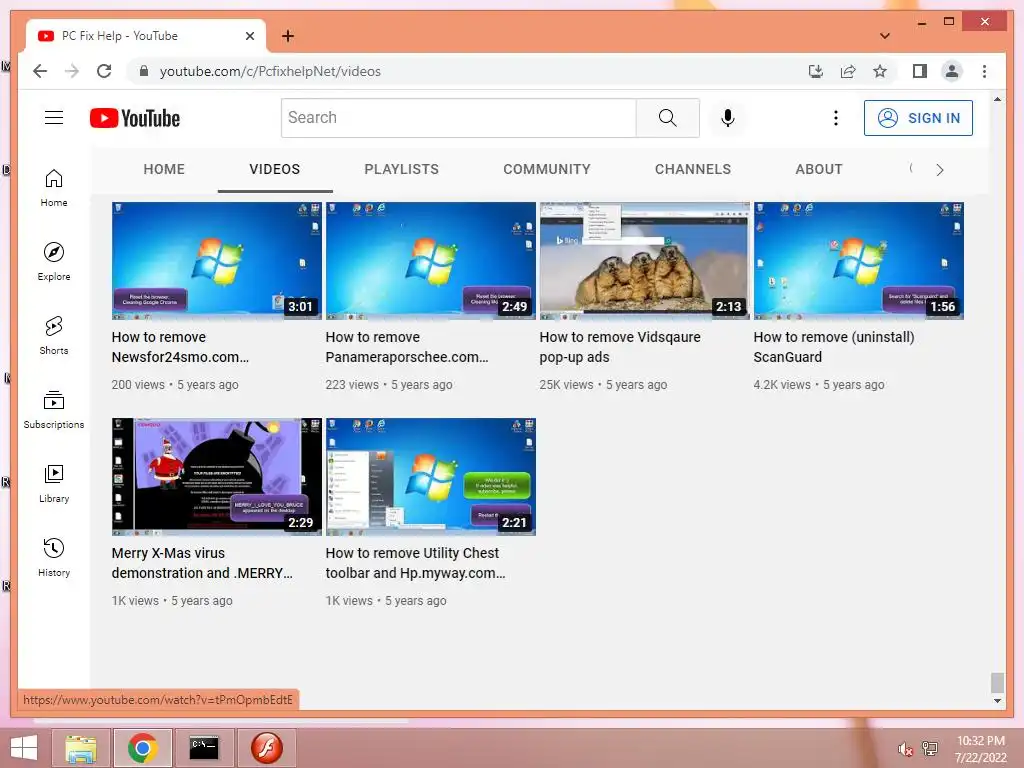Open the COMMUNITY tab
The width and height of the screenshot is (1024, 768).
(547, 169)
